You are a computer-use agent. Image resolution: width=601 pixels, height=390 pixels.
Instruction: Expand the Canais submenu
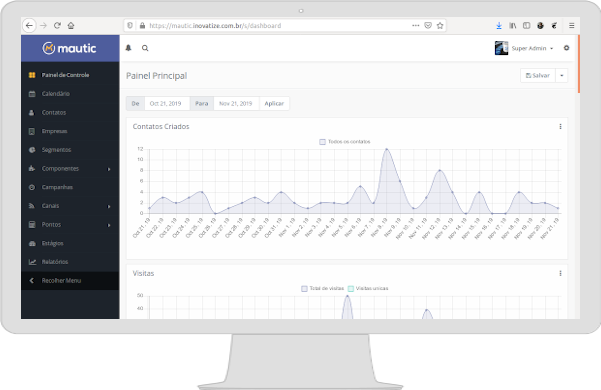(70, 206)
